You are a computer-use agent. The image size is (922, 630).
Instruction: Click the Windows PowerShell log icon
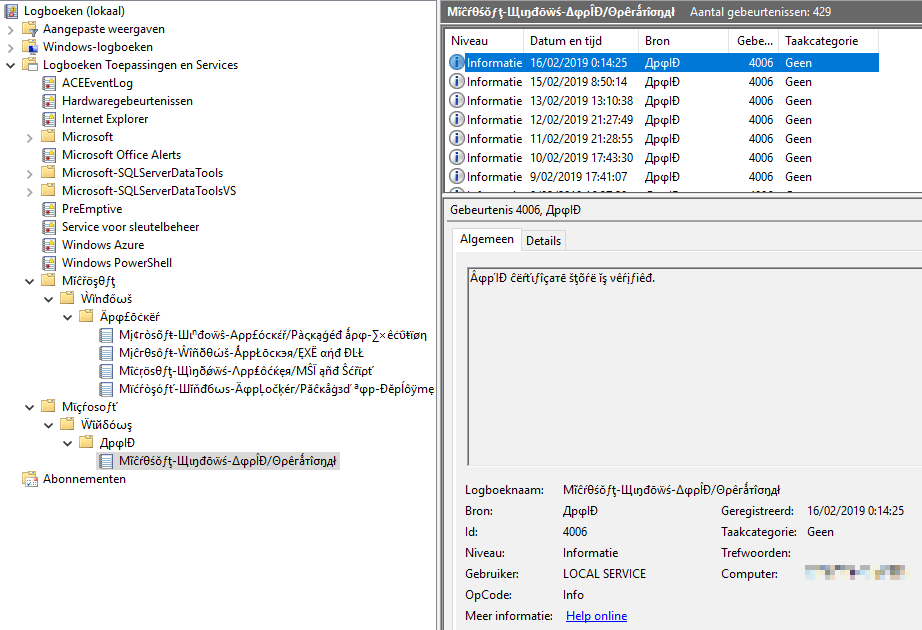pyautogui.click(x=49, y=262)
